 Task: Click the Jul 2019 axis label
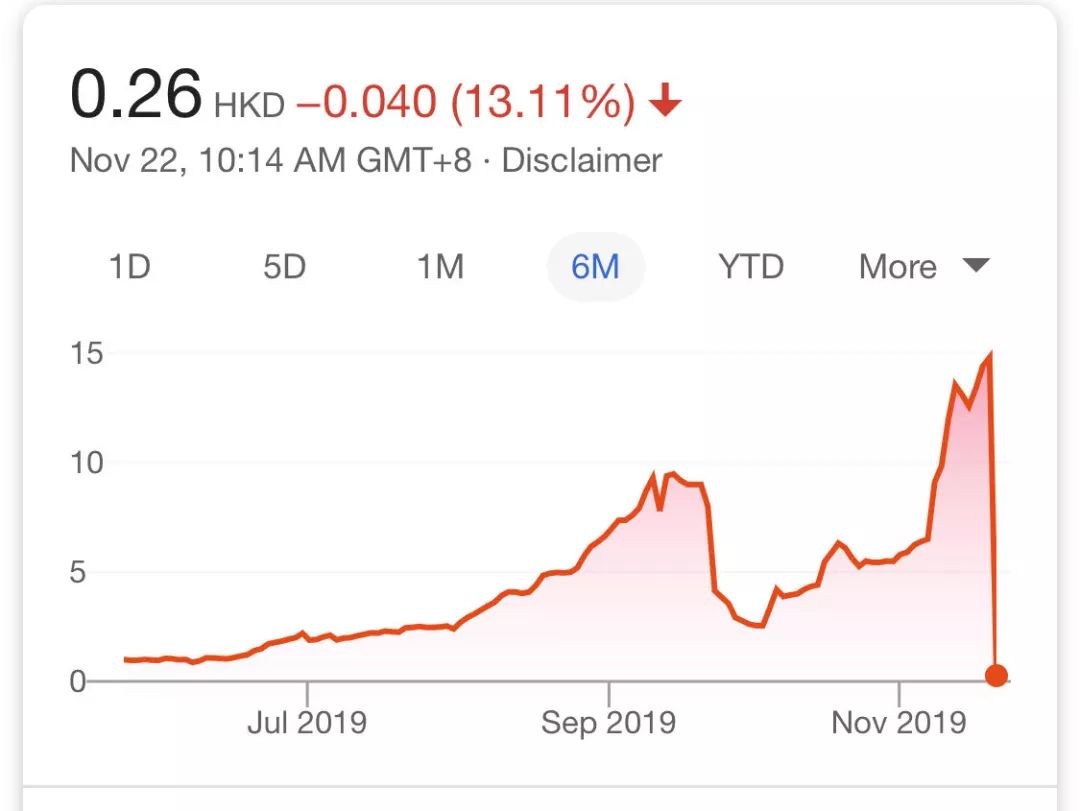click(307, 722)
